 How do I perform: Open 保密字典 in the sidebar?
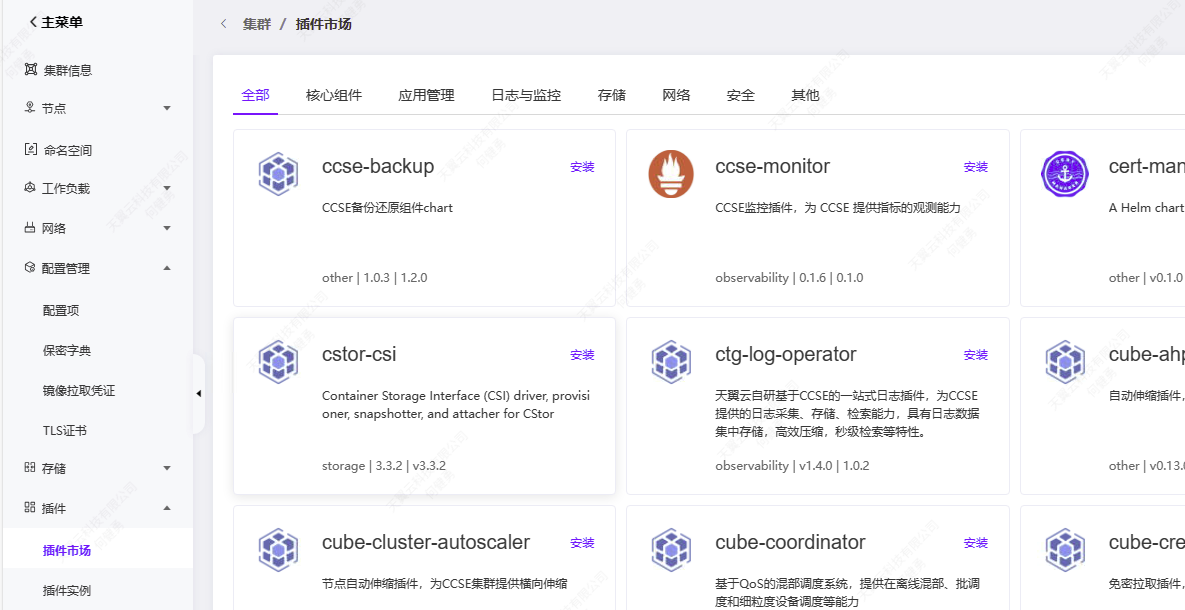(x=67, y=350)
